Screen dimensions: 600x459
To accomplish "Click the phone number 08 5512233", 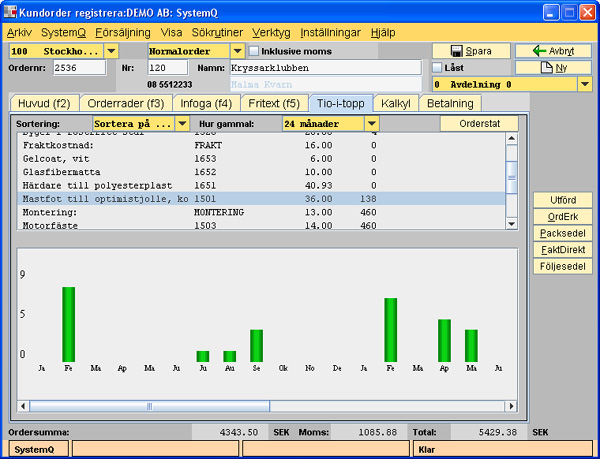I will (x=170, y=85).
